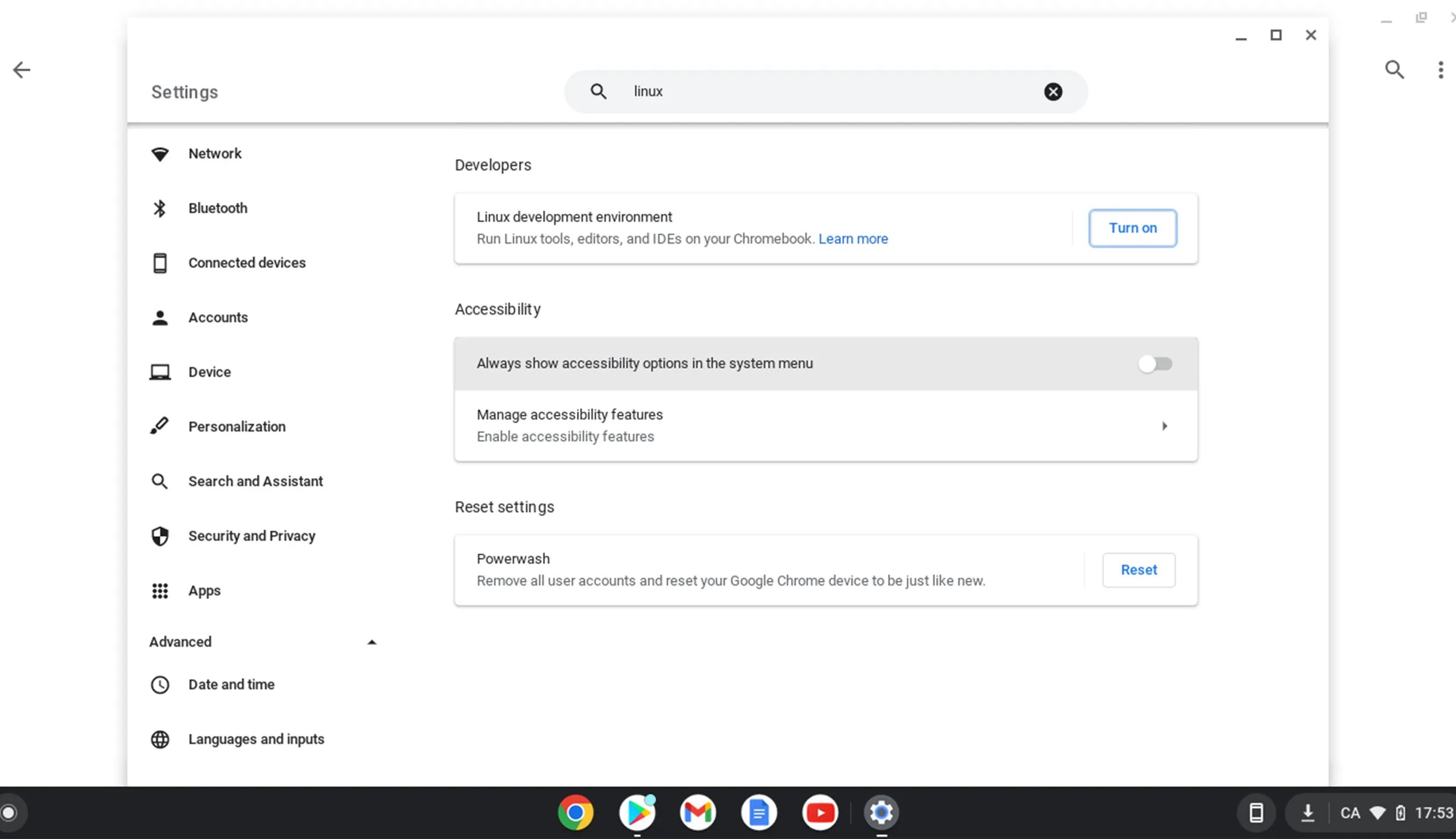
Task: Click the back arrow in Settings
Action: pos(22,69)
